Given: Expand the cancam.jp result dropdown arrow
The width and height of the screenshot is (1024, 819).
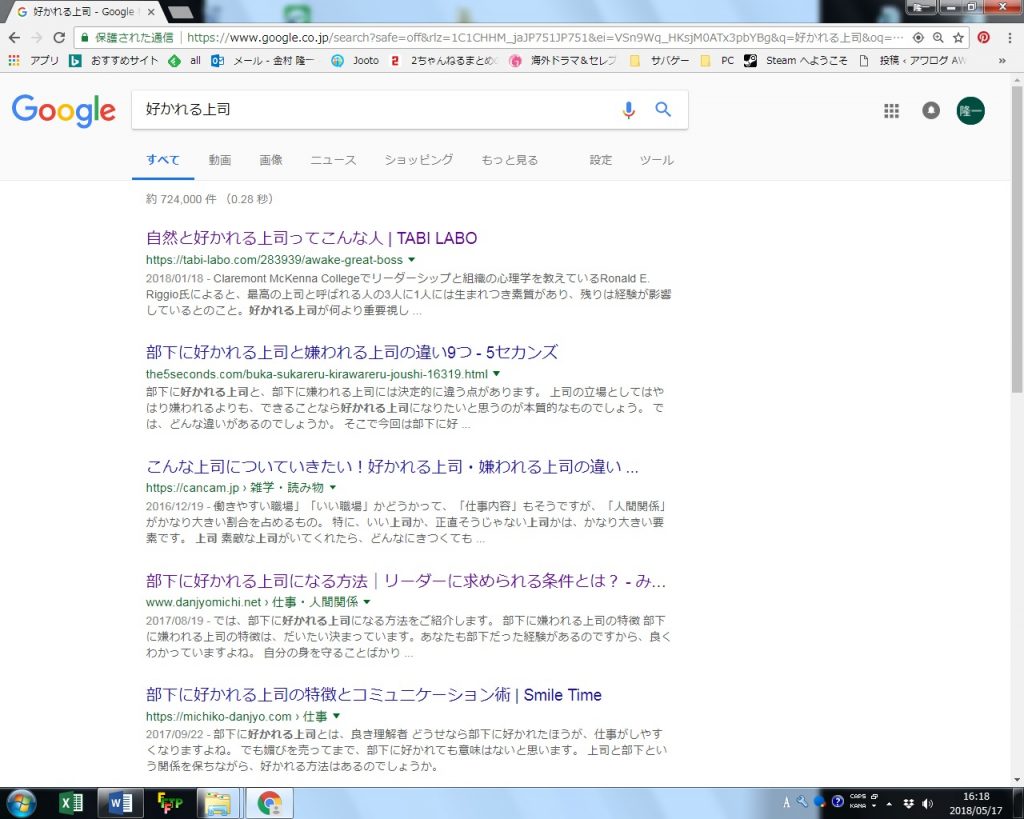Looking at the screenshot, I should click(332, 487).
